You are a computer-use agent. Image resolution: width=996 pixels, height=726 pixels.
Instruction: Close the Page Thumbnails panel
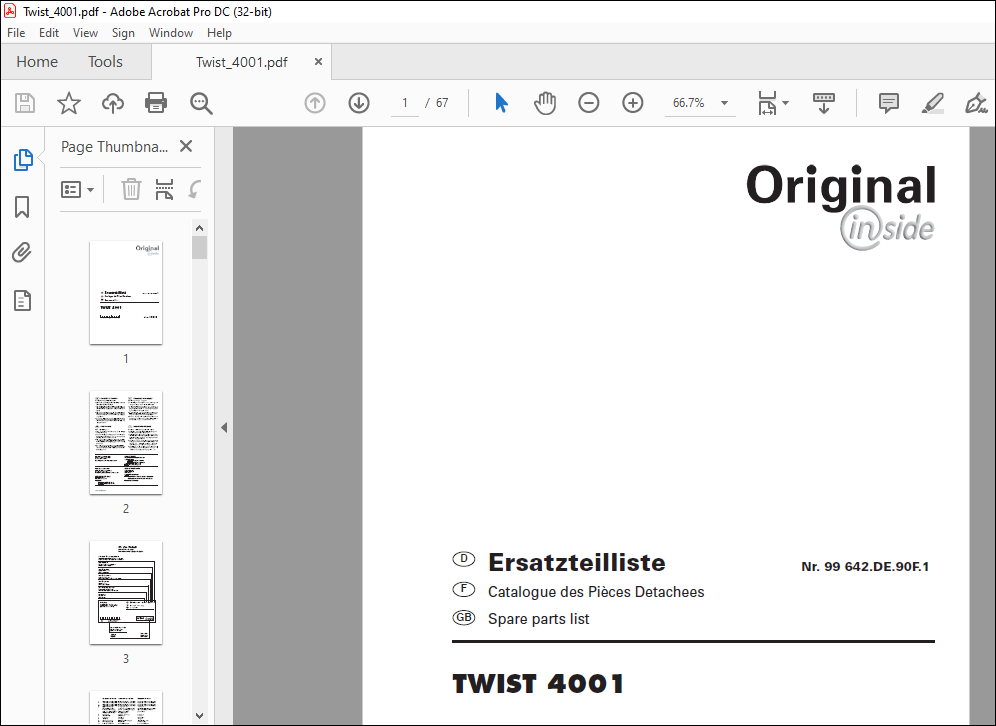186,147
